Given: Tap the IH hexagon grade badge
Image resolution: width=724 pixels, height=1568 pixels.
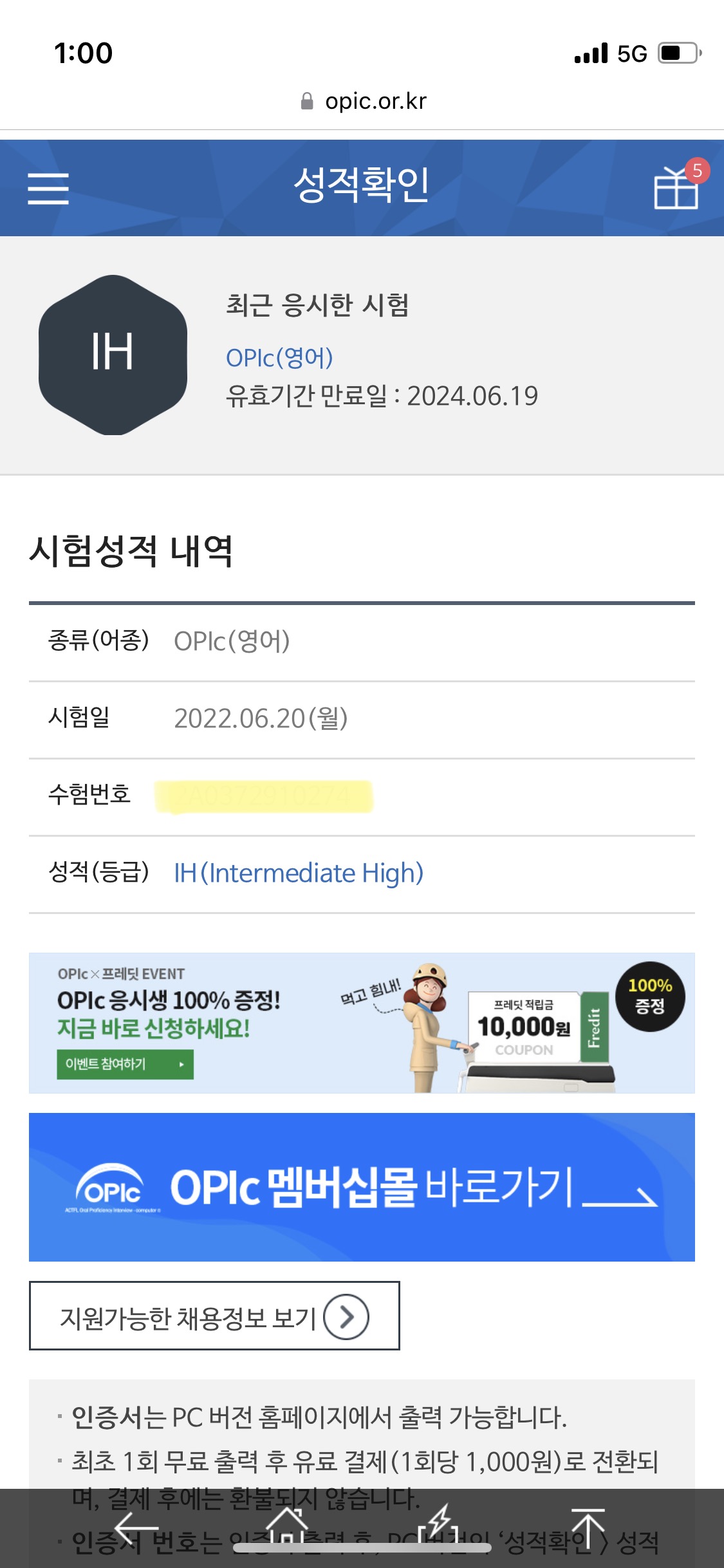Looking at the screenshot, I should pos(113,354).
